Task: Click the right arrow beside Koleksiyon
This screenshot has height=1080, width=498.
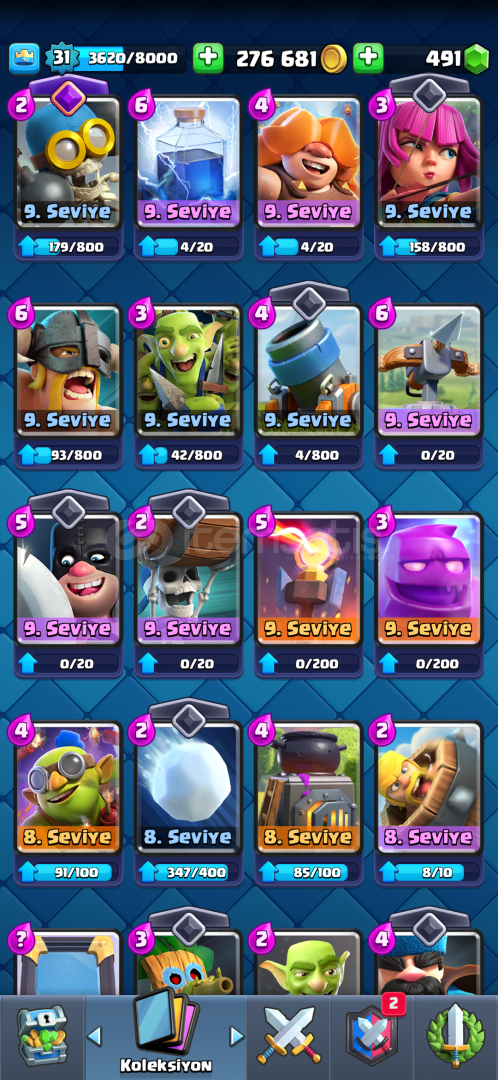Action: [x=236, y=1035]
